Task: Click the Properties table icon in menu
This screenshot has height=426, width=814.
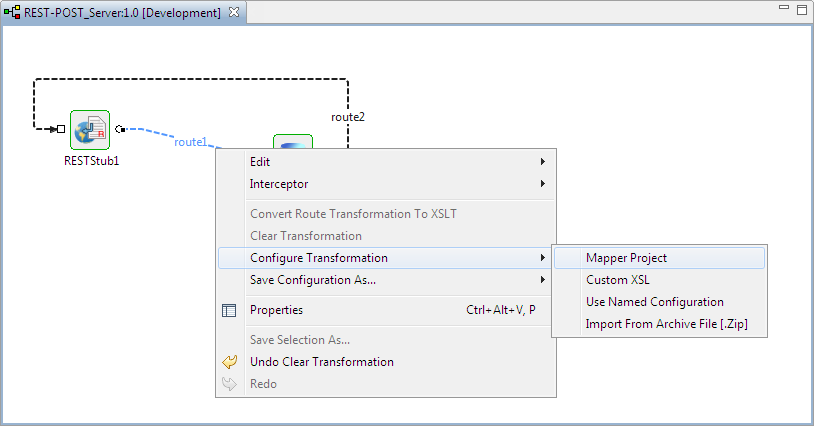Action: point(229,310)
